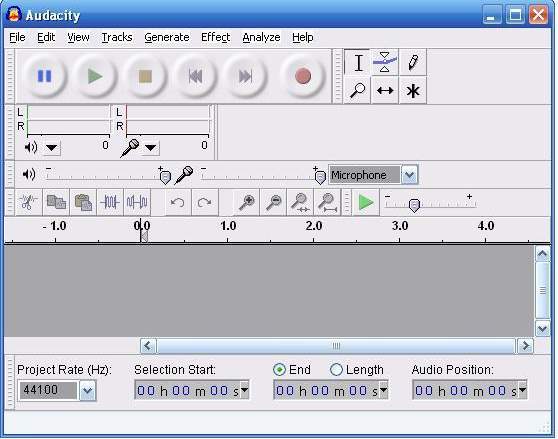Click horizontal scrollbar right arrow

[x=525, y=345]
